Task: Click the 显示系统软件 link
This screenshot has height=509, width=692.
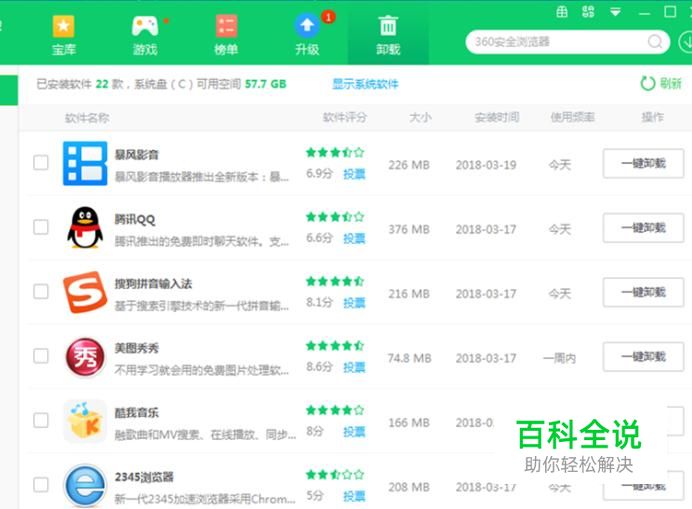Action: pos(365,84)
